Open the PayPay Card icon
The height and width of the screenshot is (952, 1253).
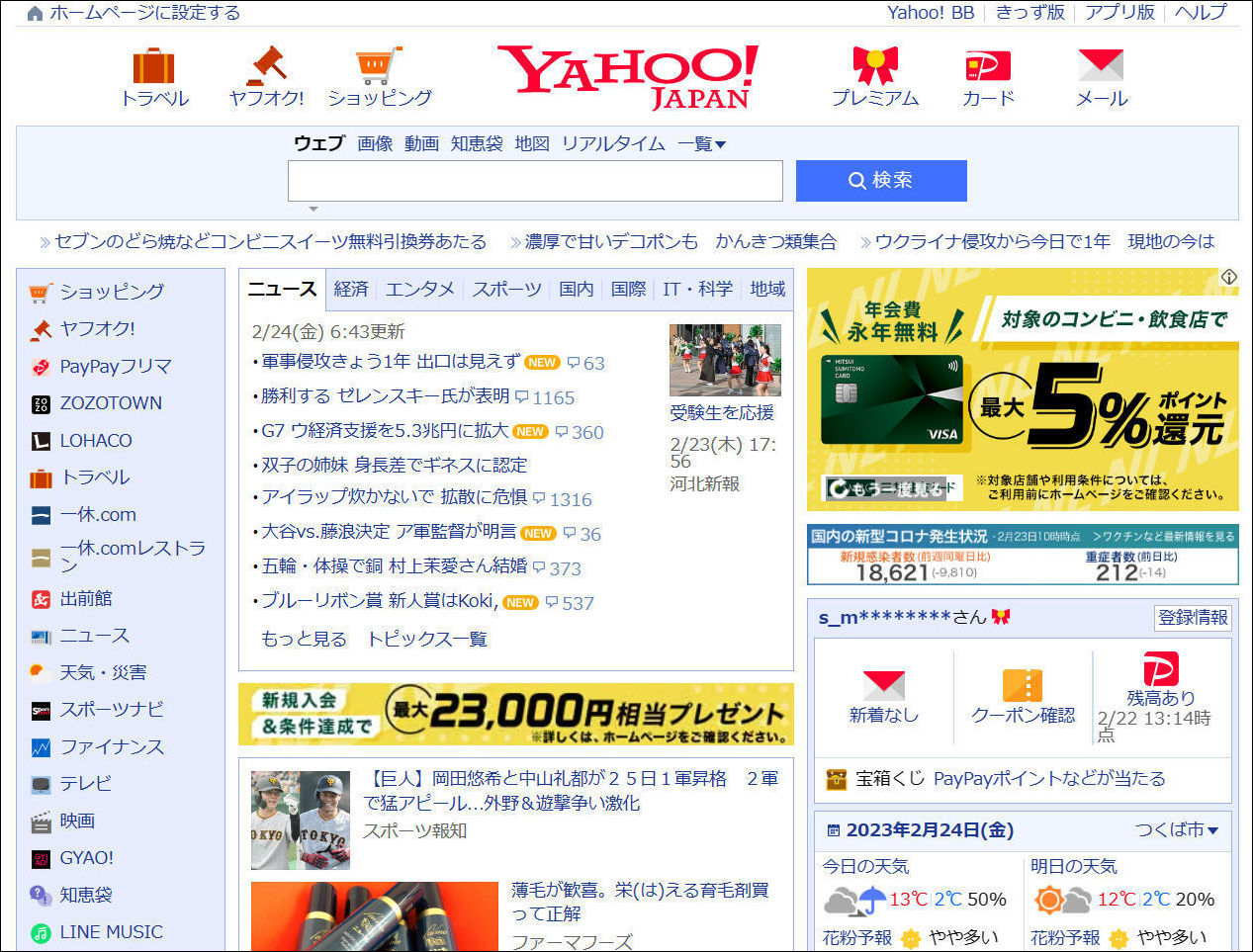988,66
